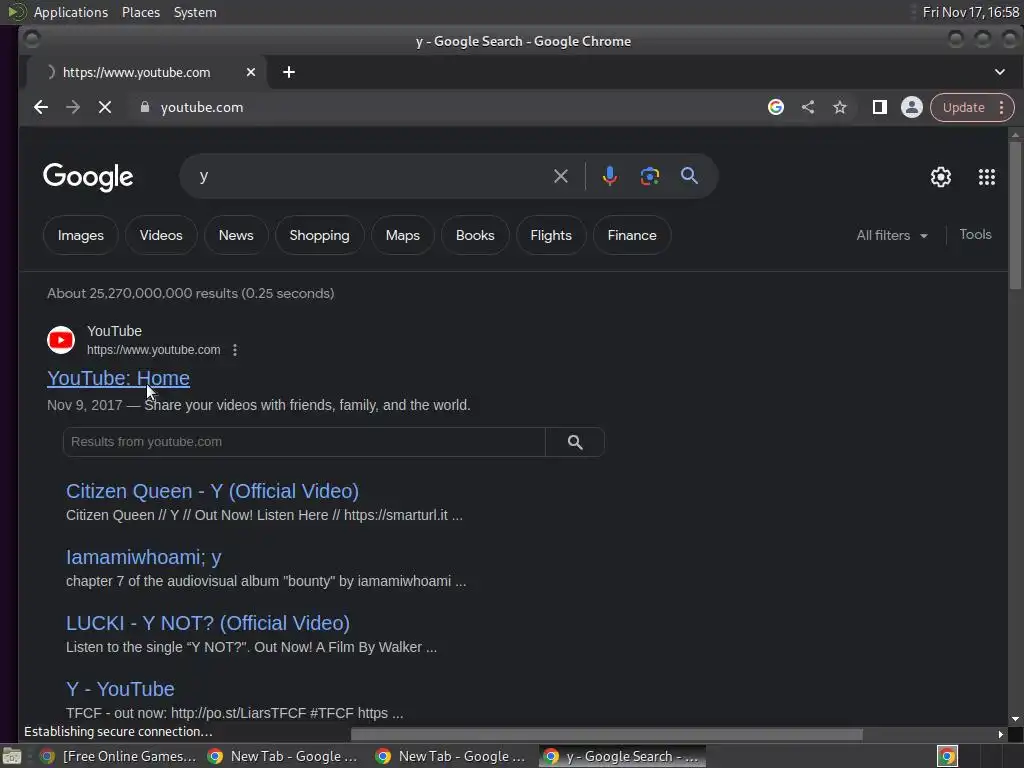Image resolution: width=1024 pixels, height=768 pixels.
Task: Open the YouTube: Home link
Action: coord(118,378)
